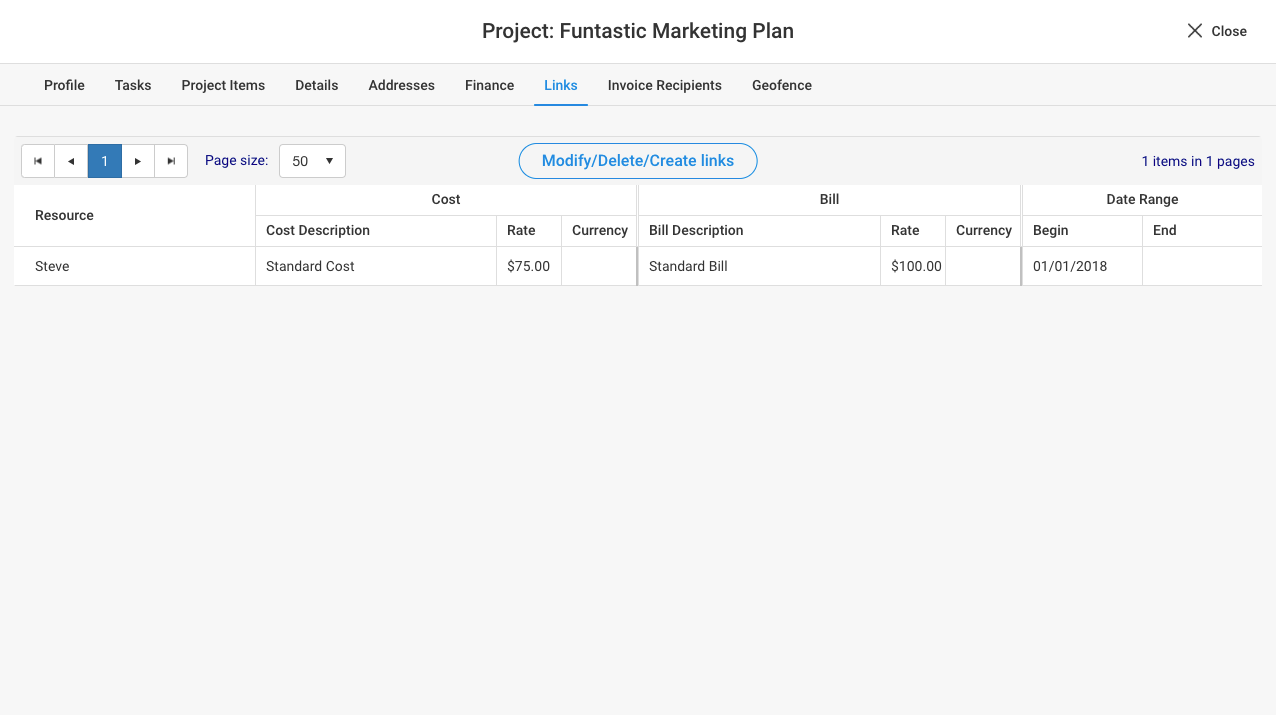Select the Steve resource cell
Viewport: 1276px width, 715px height.
(x=135, y=266)
